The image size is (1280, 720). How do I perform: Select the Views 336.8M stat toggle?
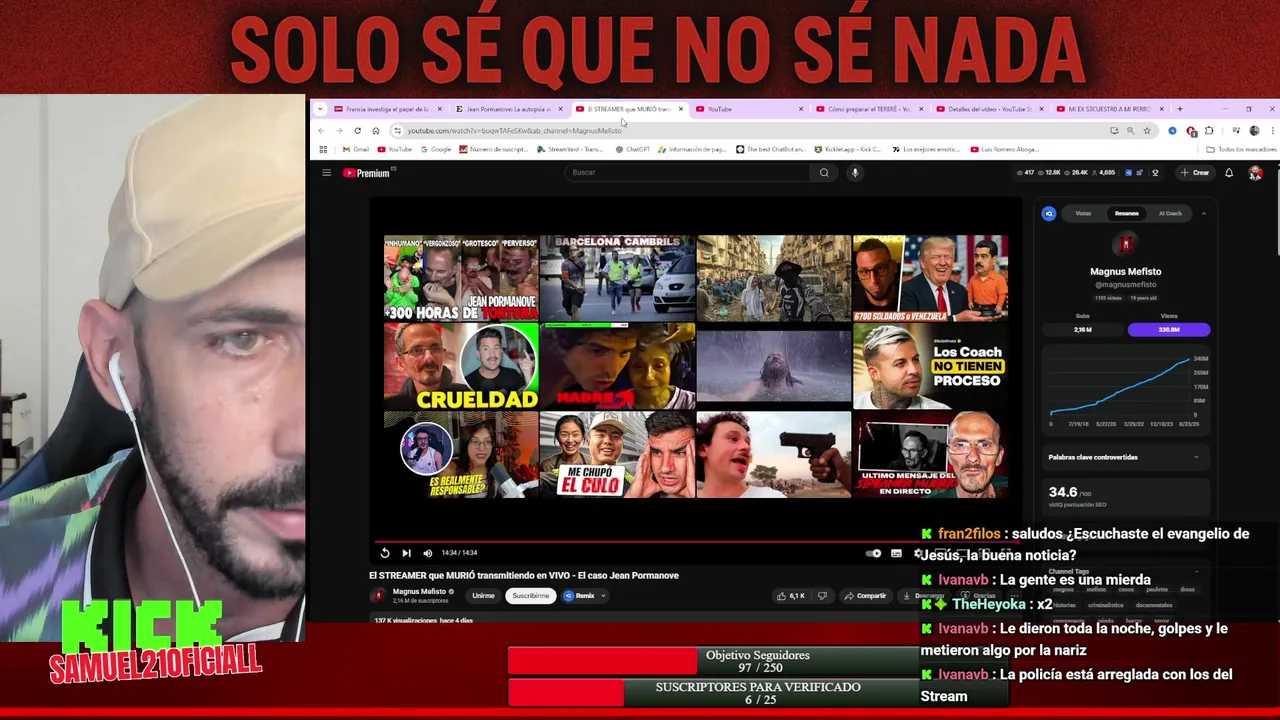coord(1168,329)
